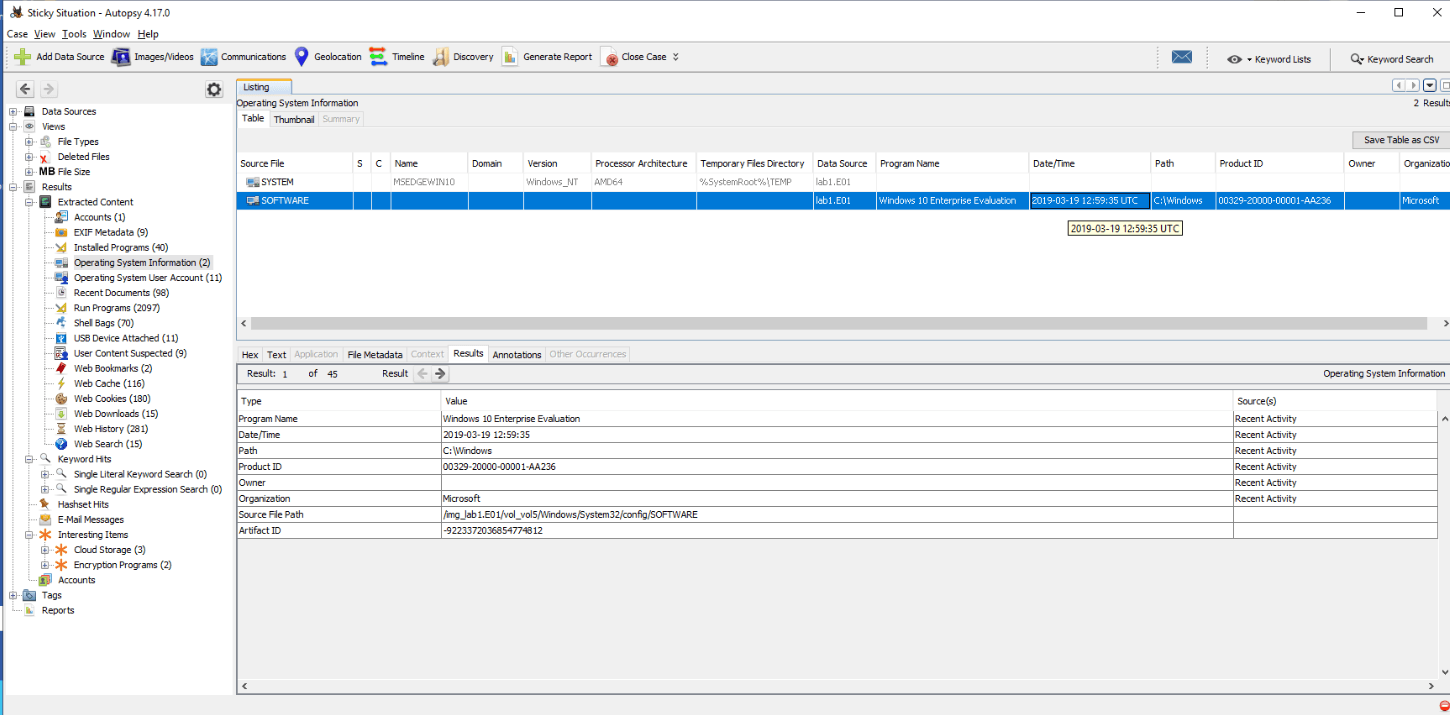Select USB Device Attached (11) node

(x=126, y=338)
